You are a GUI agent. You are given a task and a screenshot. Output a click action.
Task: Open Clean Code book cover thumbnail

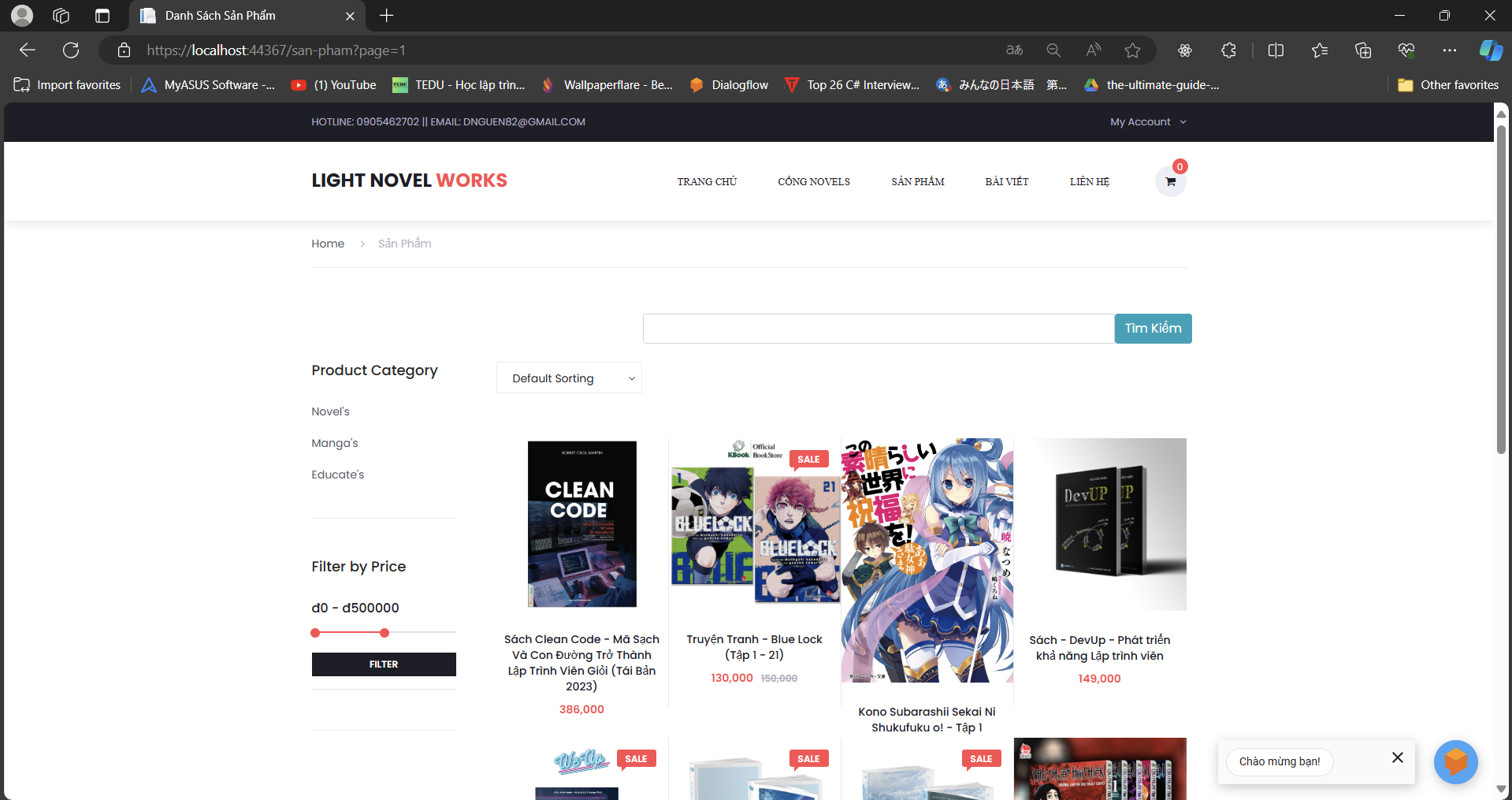581,524
